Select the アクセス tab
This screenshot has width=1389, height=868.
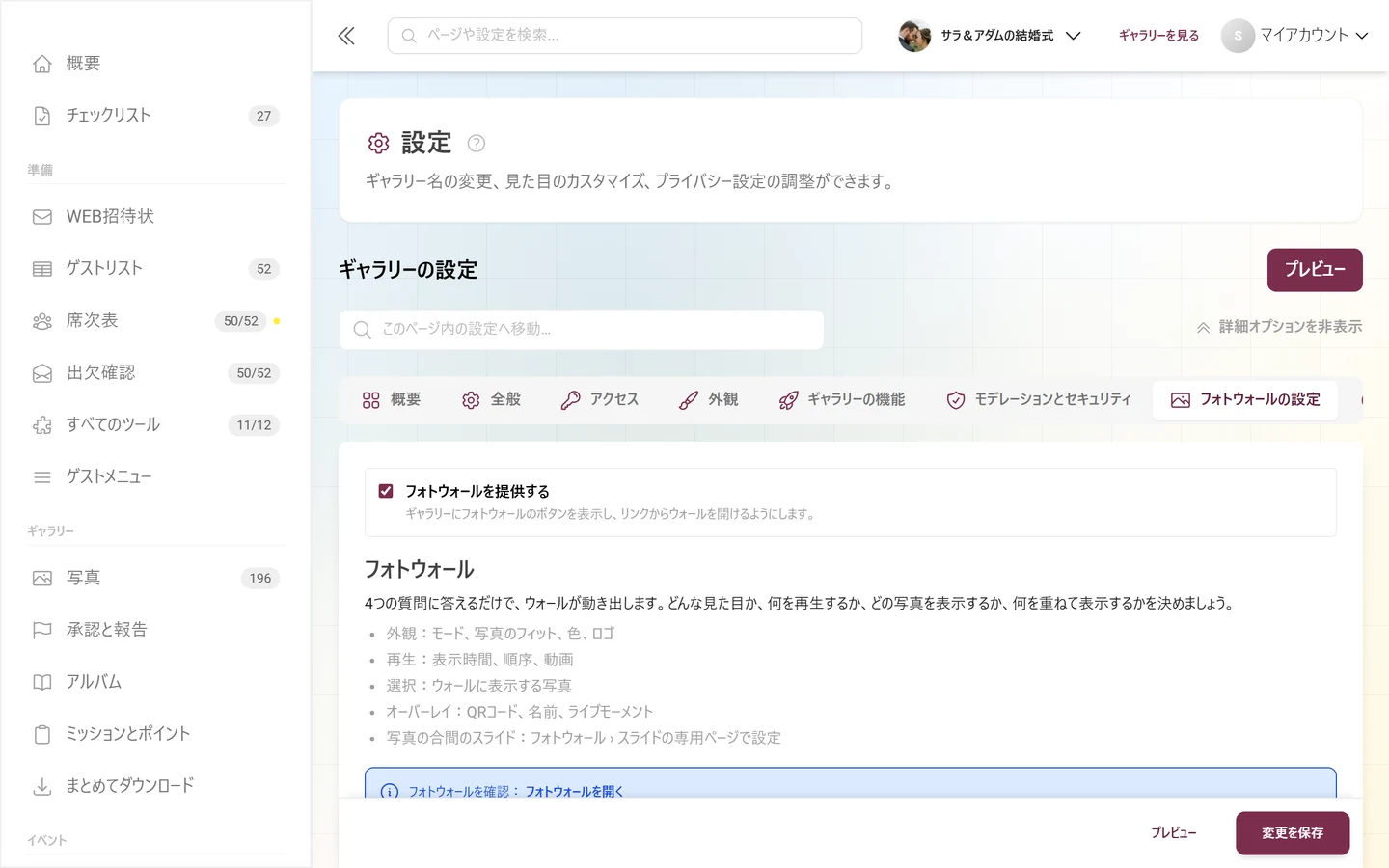(x=600, y=400)
